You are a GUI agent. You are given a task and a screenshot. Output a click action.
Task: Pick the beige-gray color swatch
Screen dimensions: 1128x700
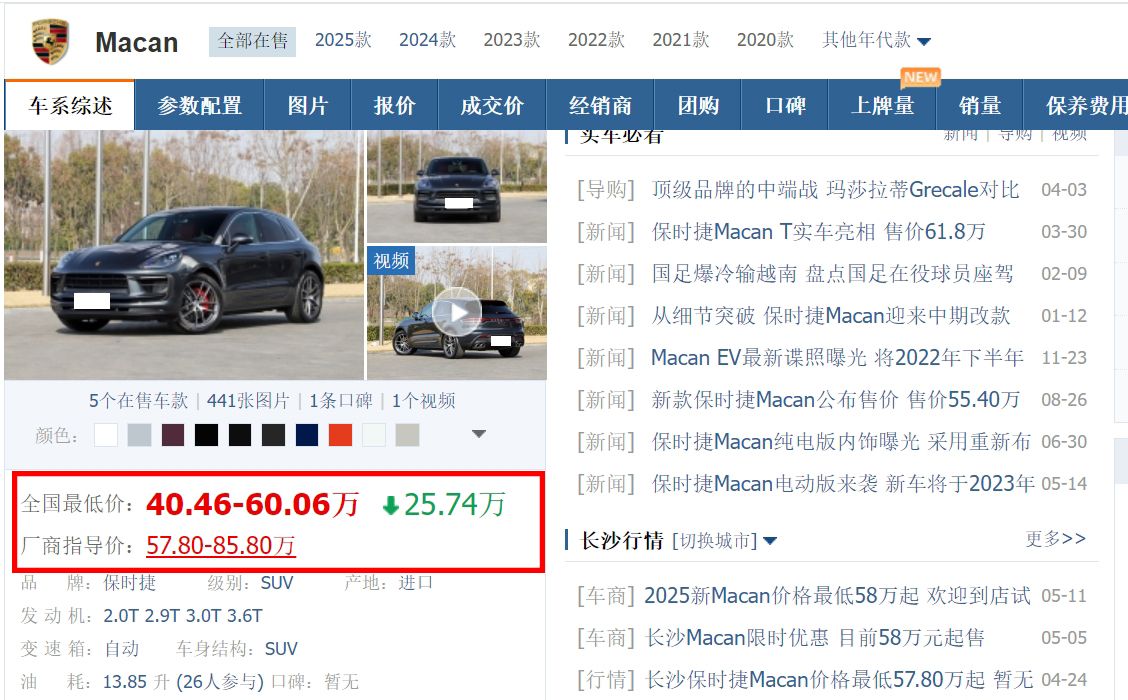(407, 435)
